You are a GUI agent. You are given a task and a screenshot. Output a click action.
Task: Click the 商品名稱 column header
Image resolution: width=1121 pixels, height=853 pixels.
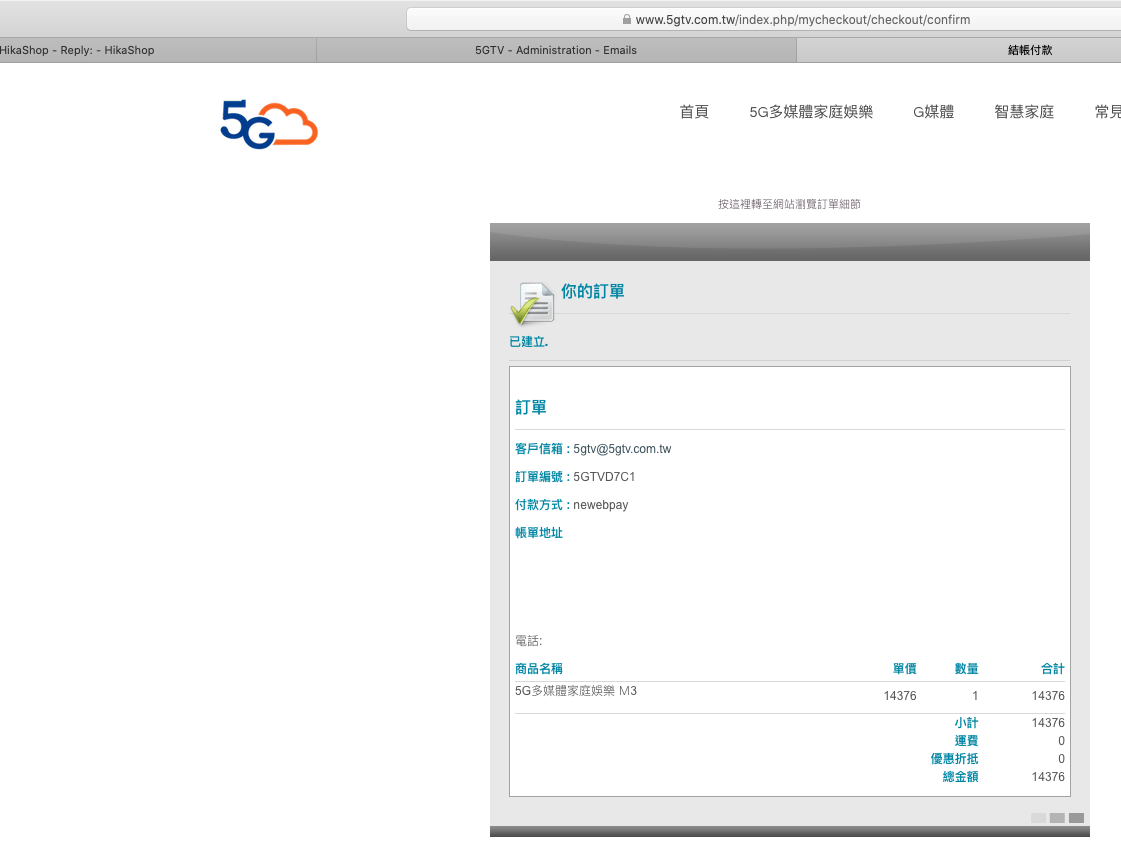click(x=538, y=669)
